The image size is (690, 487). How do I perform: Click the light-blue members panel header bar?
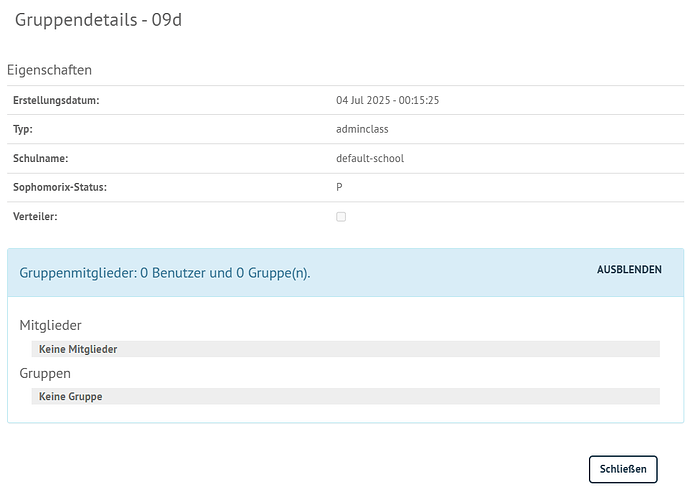click(x=450, y=272)
